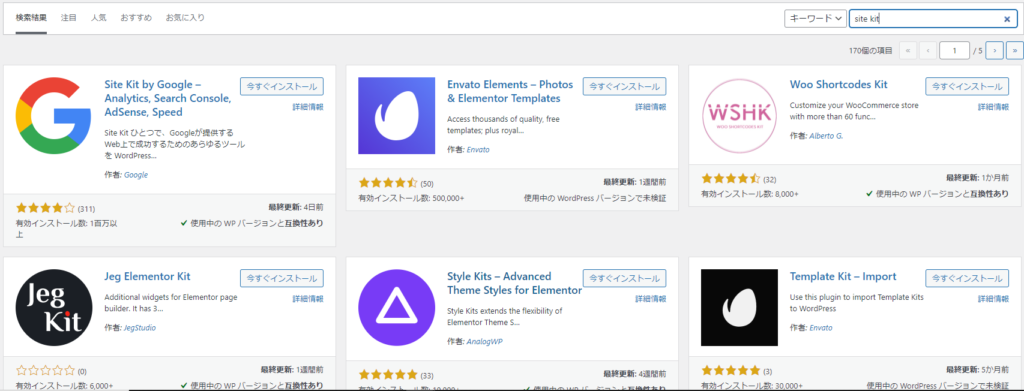
Task: Click the Jeg Kit plugin icon
Action: (x=54, y=307)
